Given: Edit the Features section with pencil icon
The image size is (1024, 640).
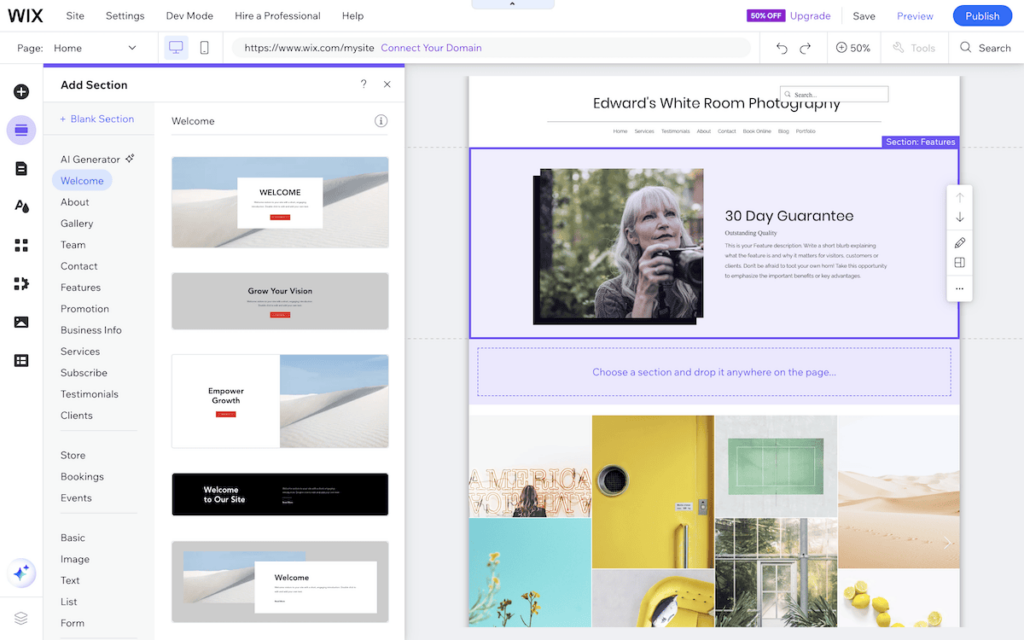Looking at the screenshot, I should [x=959, y=242].
